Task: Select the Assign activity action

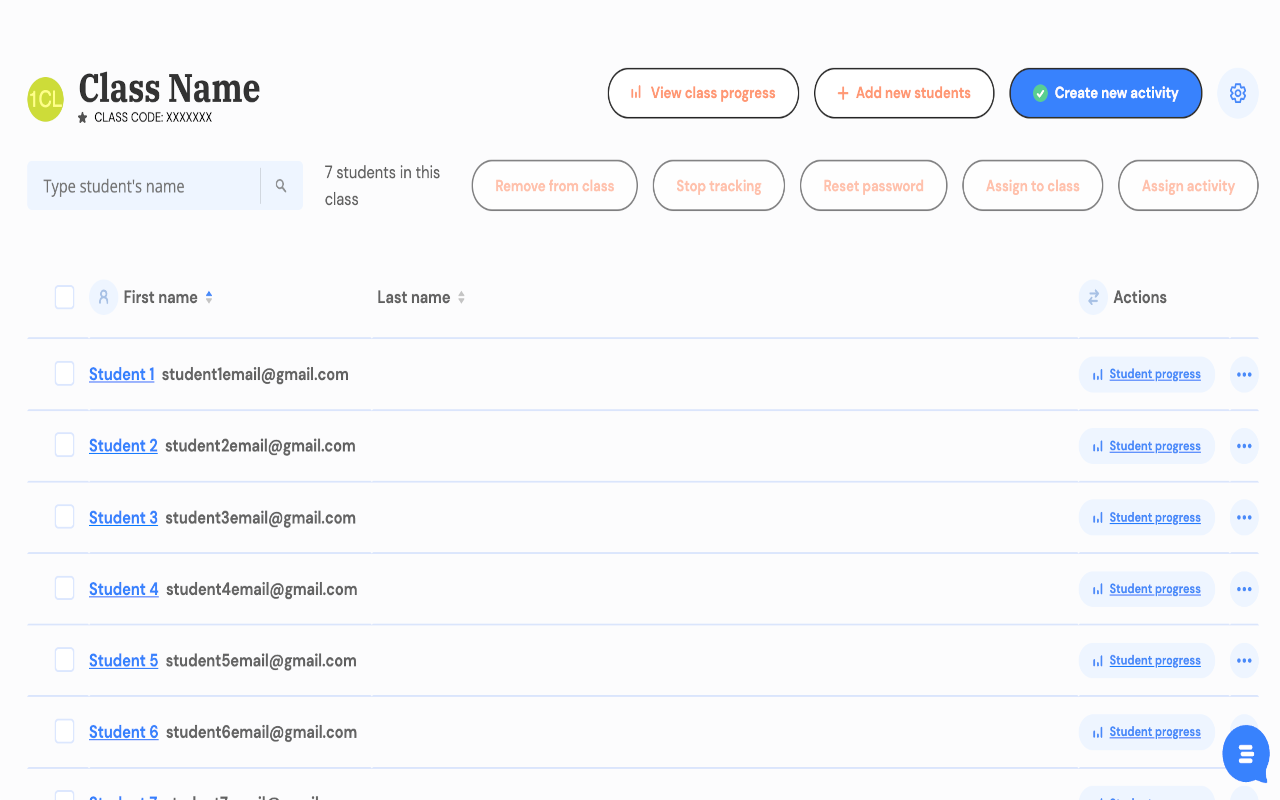Action: point(1188,185)
